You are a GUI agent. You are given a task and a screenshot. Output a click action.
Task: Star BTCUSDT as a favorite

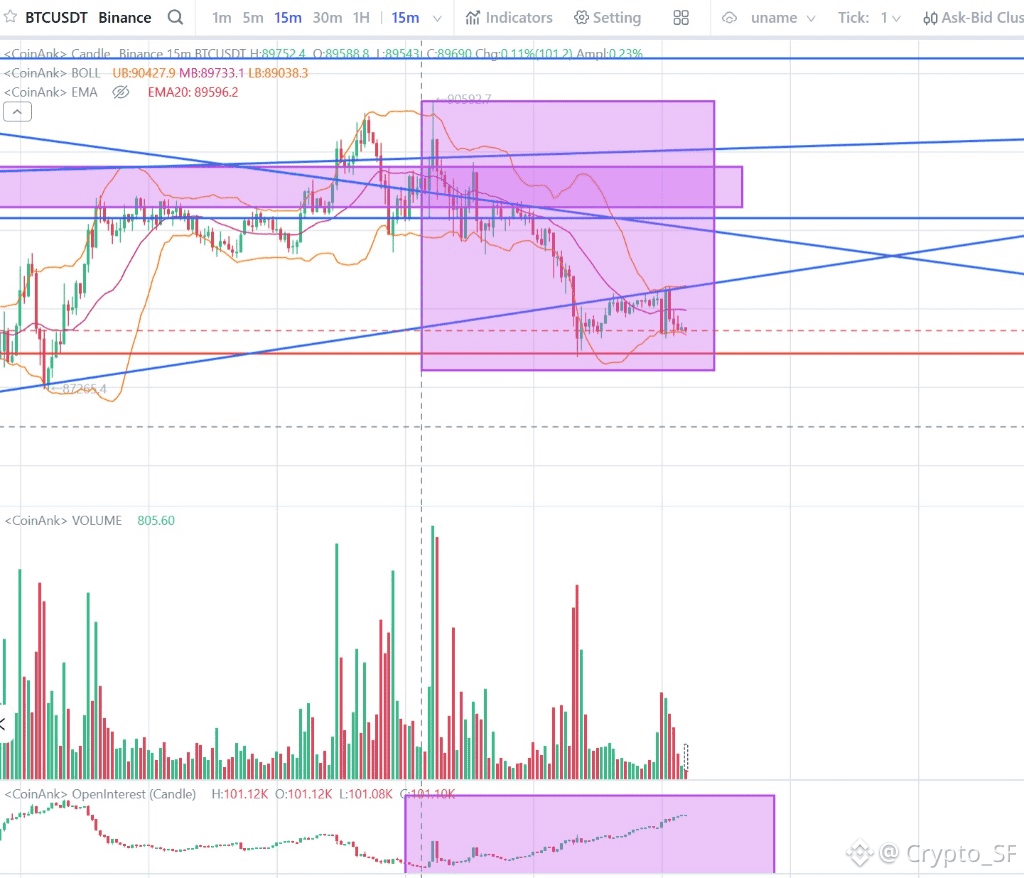[x=10, y=17]
